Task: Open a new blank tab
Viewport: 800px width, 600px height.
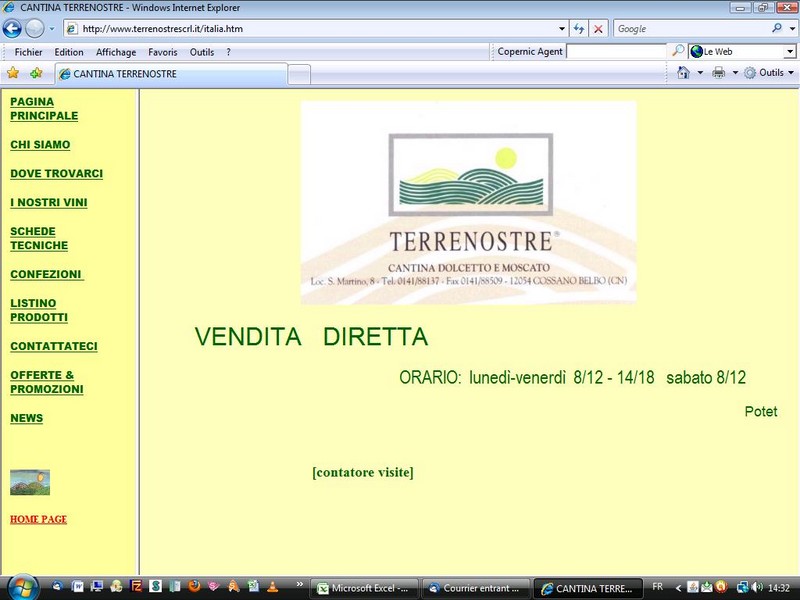Action: (x=299, y=74)
